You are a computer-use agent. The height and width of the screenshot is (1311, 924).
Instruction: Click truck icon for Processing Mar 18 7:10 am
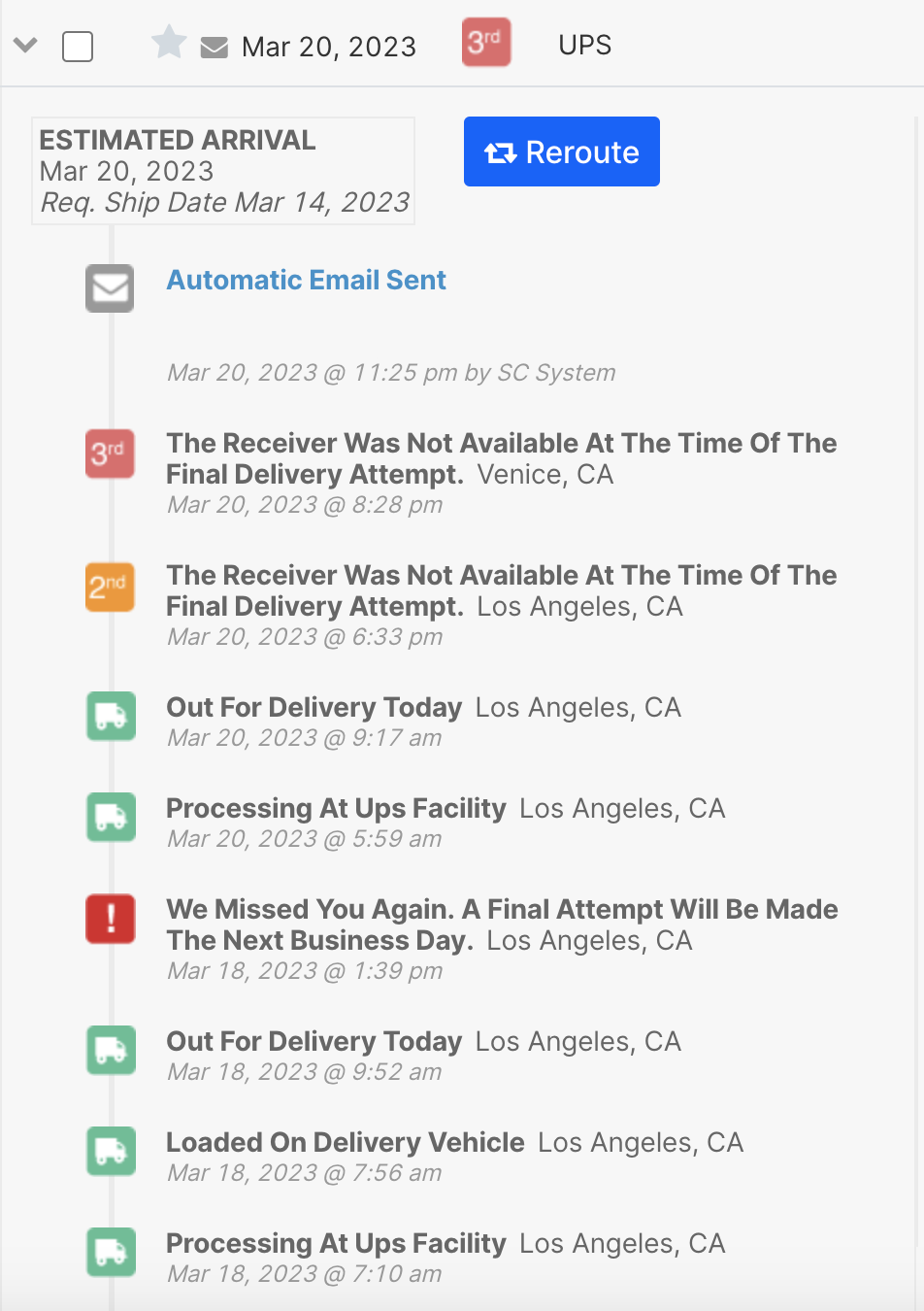click(x=111, y=1253)
